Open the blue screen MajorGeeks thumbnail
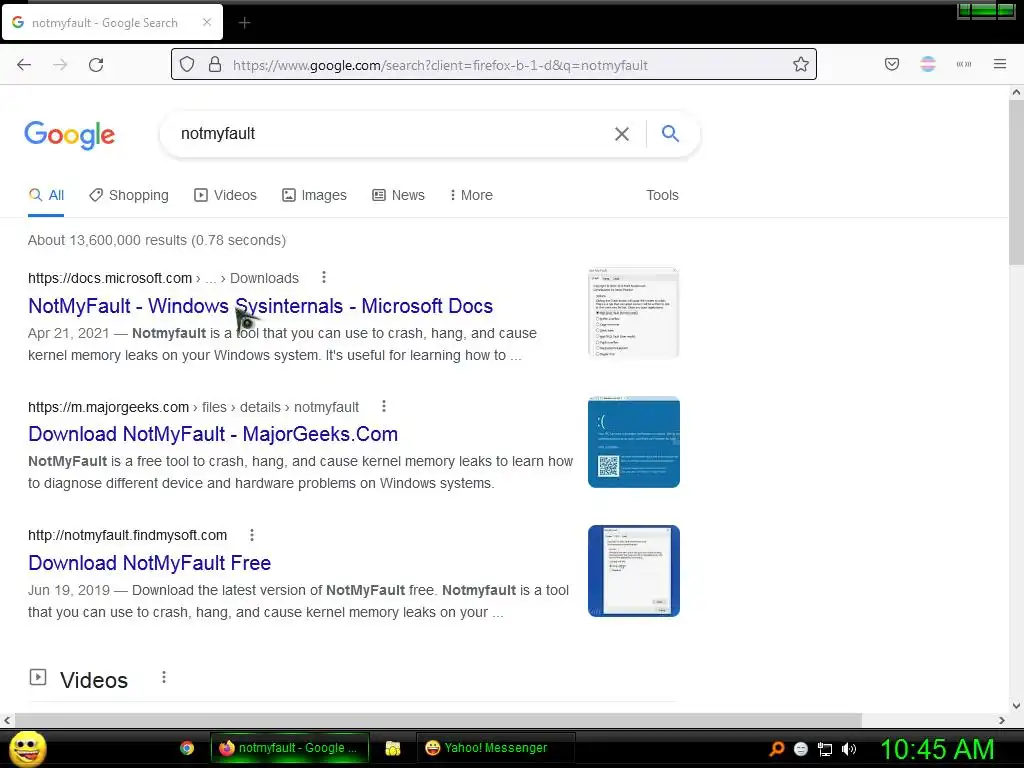Viewport: 1024px width, 768px height. pos(633,441)
